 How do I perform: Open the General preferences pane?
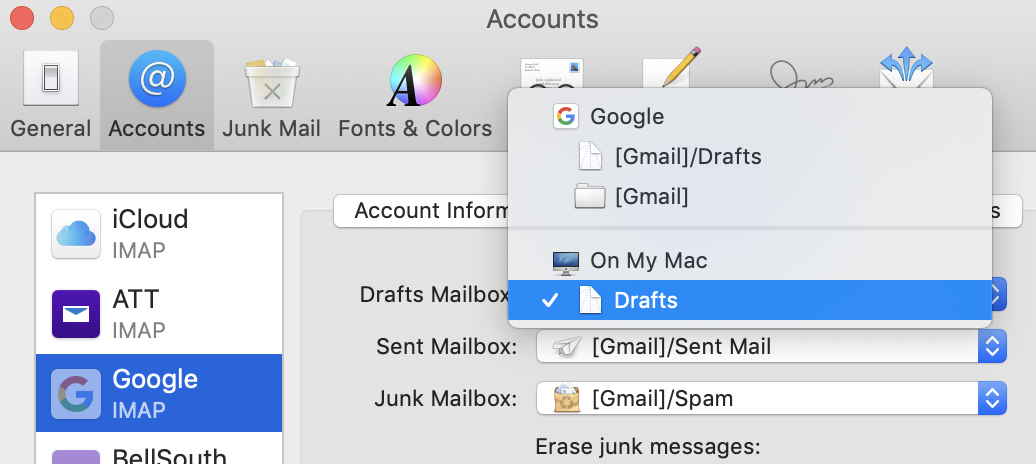pos(51,95)
